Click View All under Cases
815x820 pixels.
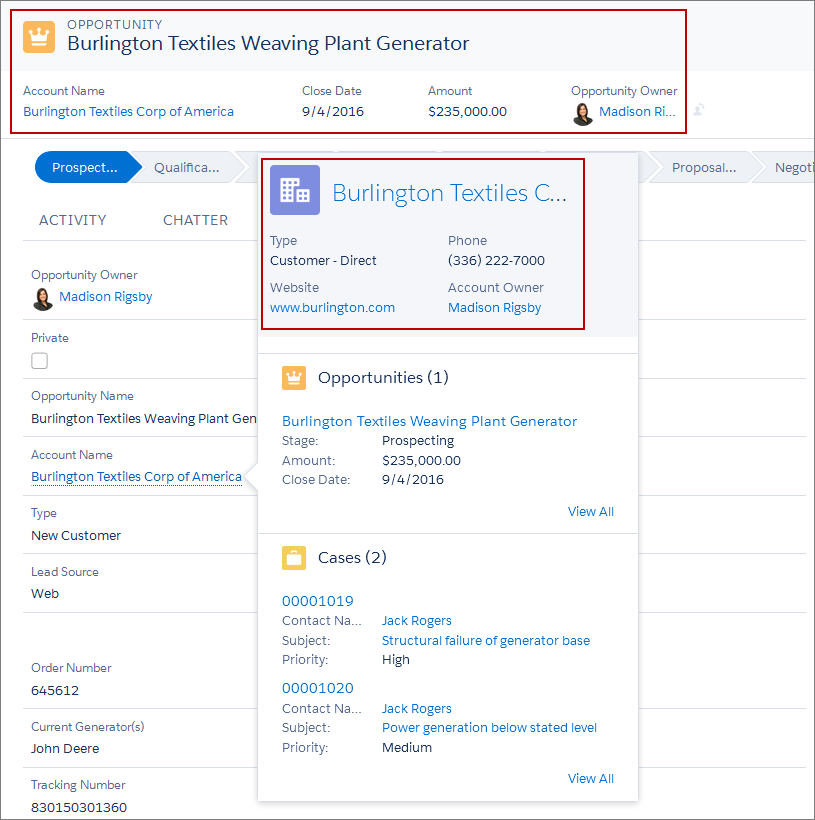point(590,778)
